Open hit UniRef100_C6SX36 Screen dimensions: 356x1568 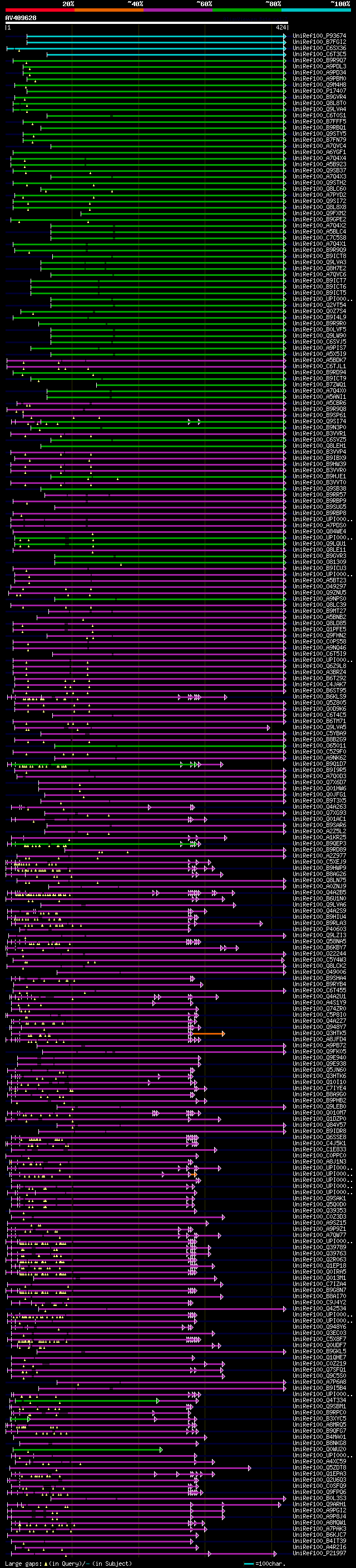(319, 48)
